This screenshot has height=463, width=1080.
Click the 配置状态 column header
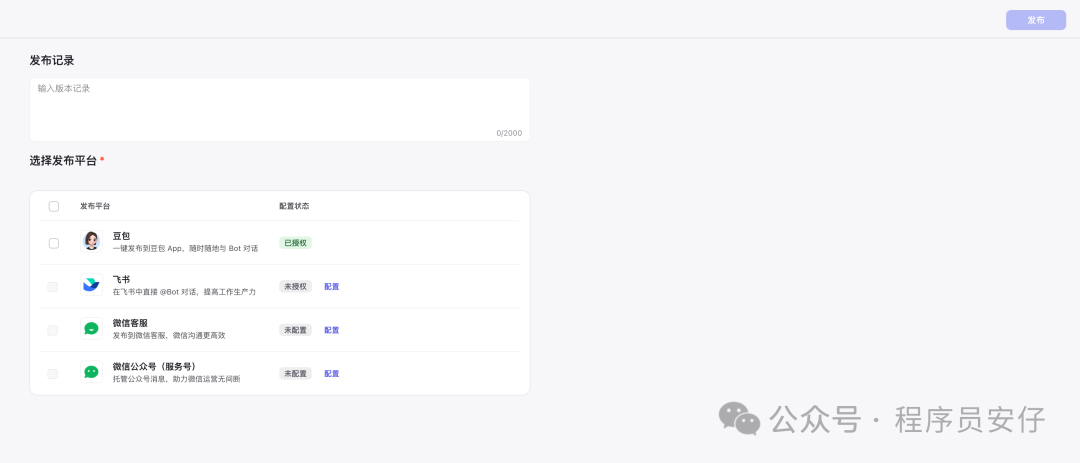pyautogui.click(x=294, y=206)
